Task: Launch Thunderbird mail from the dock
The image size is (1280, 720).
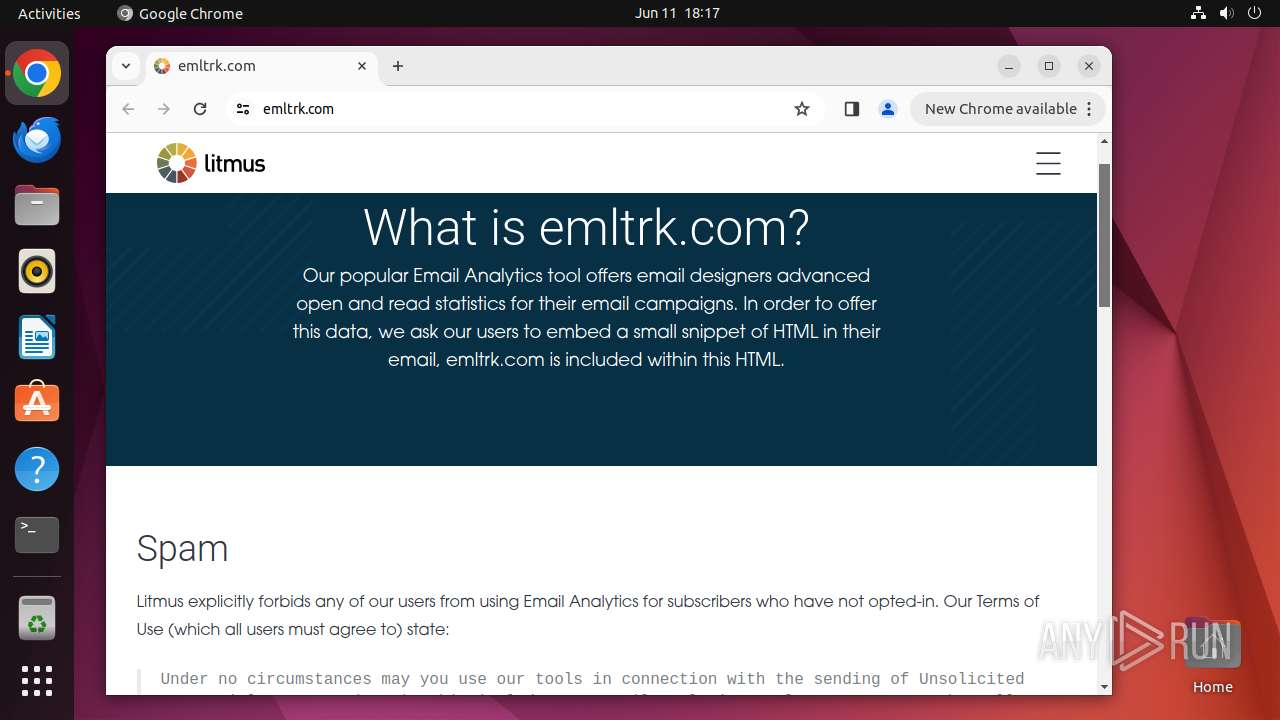Action: [37, 140]
